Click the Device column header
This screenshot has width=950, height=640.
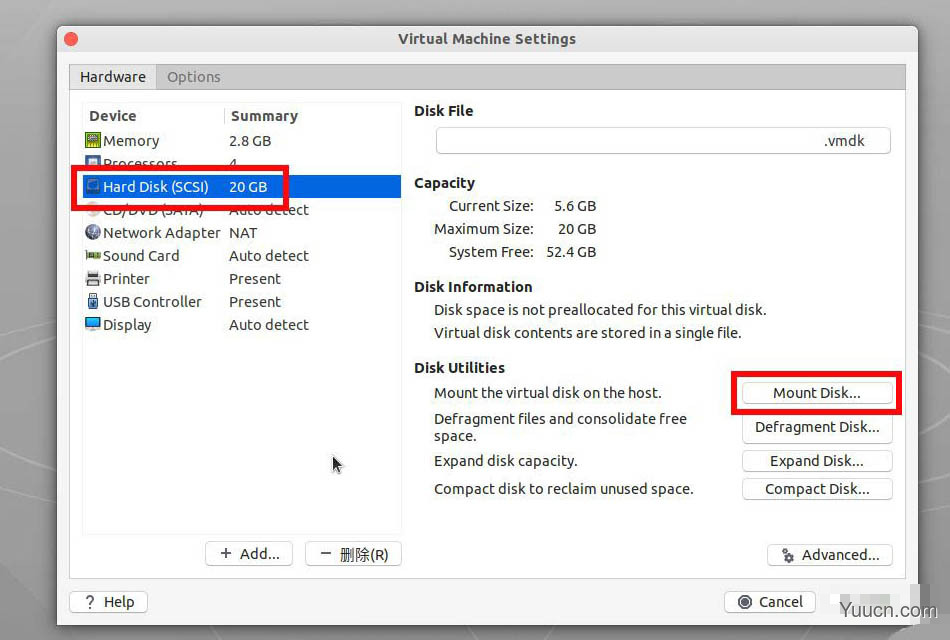point(113,116)
